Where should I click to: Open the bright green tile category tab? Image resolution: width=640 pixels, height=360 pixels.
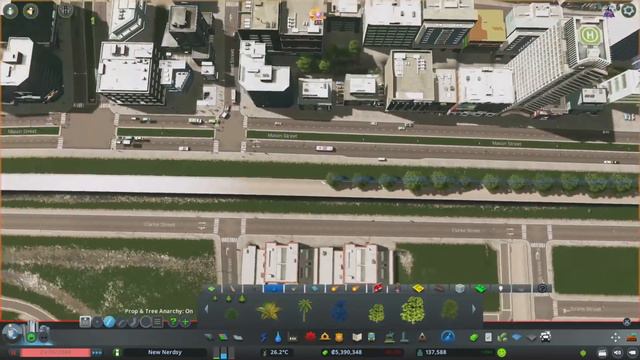[481, 289]
